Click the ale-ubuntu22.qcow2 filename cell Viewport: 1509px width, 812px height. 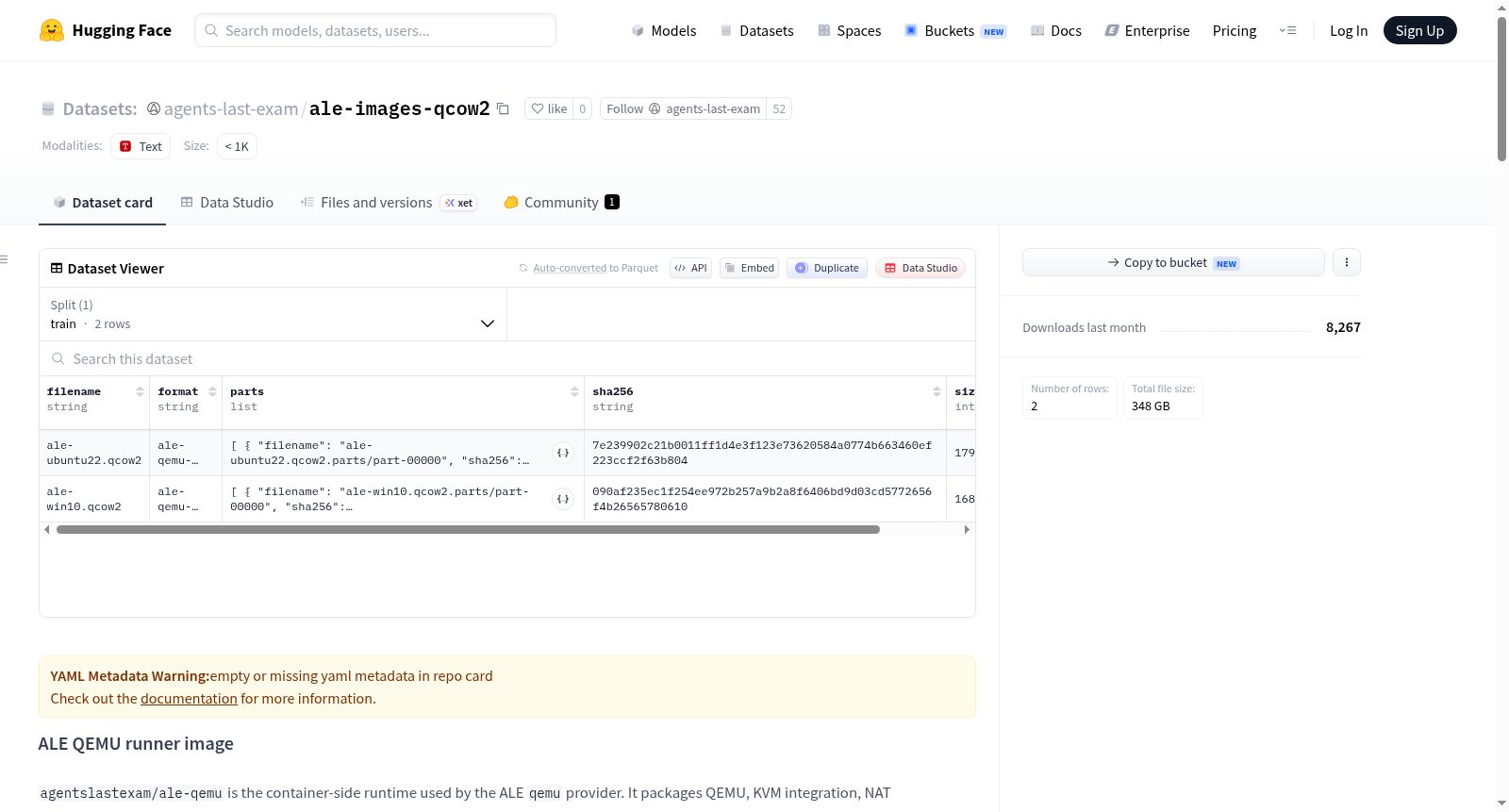94,453
